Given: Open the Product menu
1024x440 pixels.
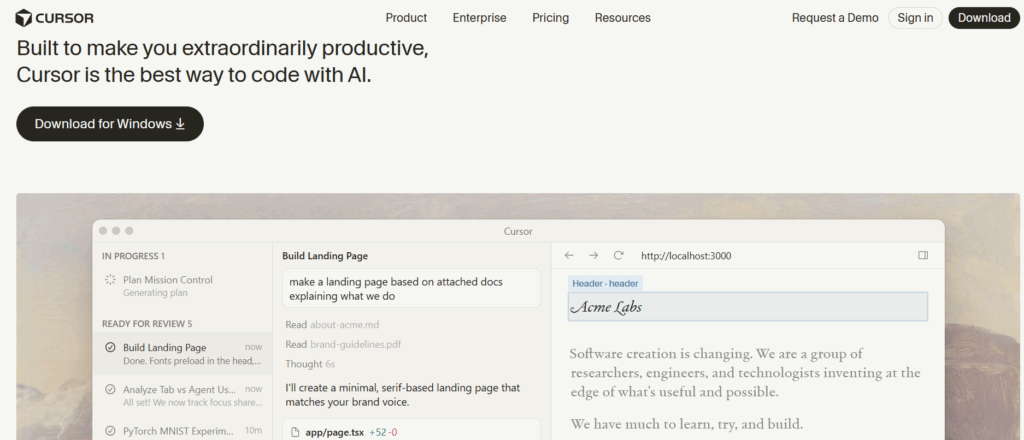Looking at the screenshot, I should click(x=406, y=18).
